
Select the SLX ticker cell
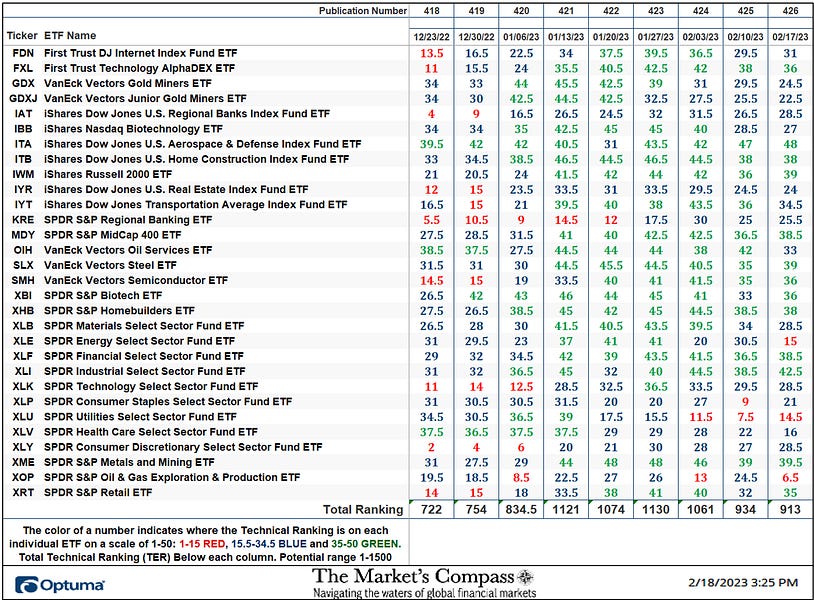(x=23, y=265)
